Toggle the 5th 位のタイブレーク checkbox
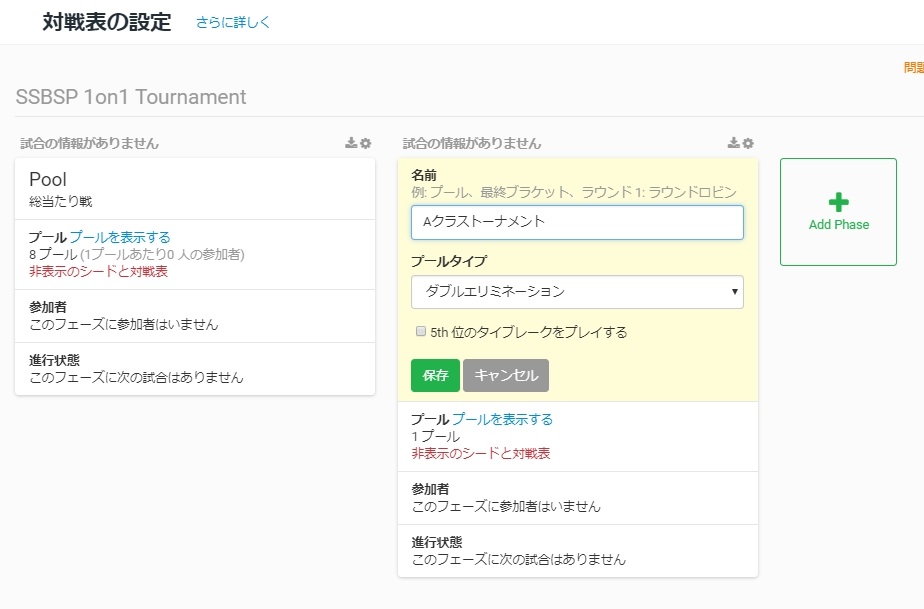 (x=421, y=331)
